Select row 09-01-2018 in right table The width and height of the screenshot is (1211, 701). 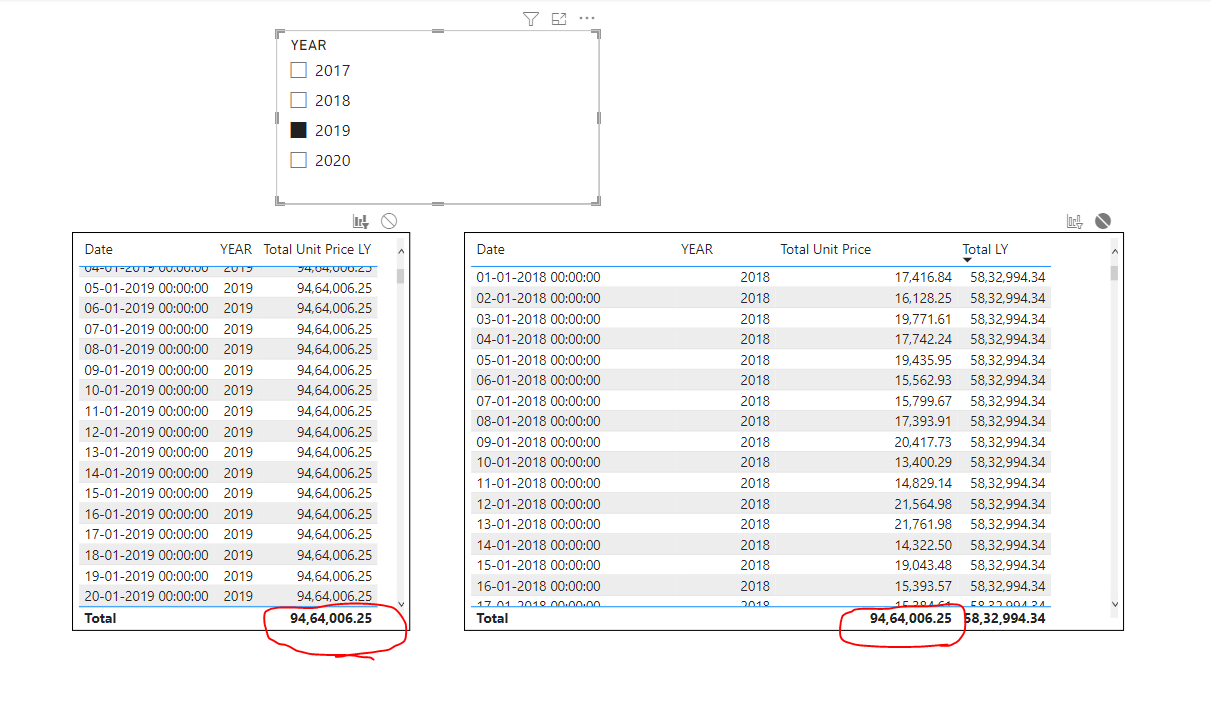[x=761, y=442]
